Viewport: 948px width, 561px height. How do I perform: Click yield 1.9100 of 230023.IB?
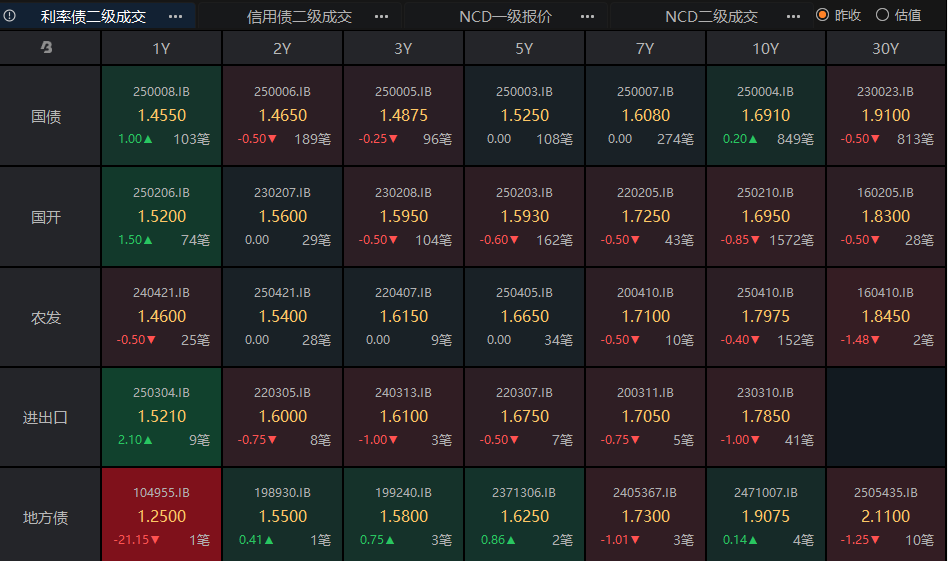886,115
